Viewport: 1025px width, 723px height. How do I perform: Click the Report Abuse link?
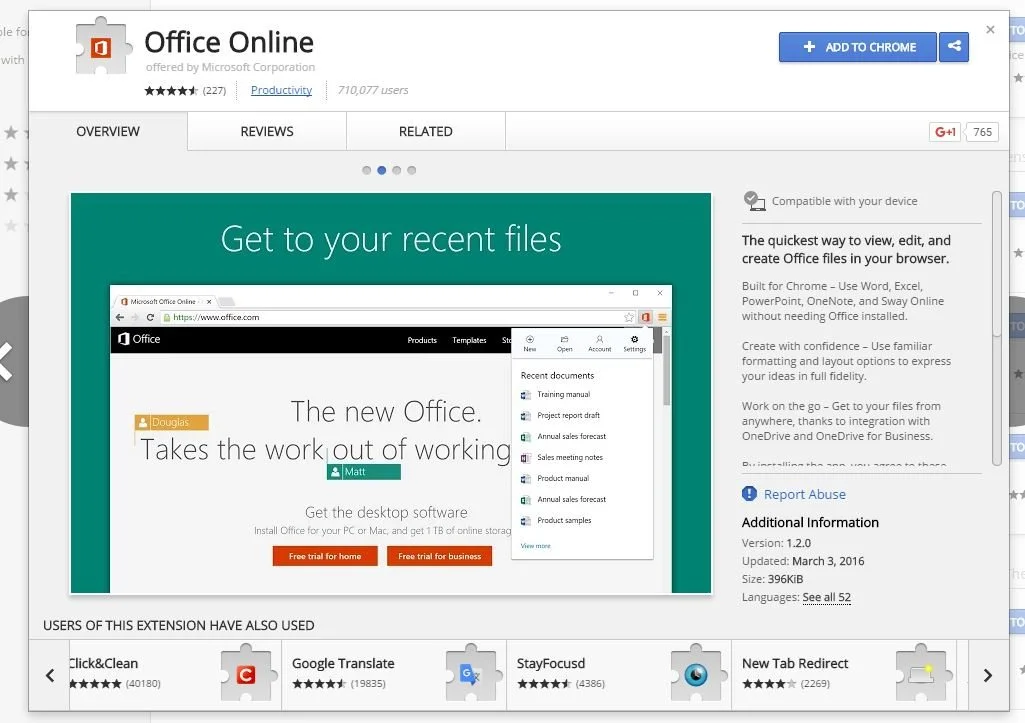pyautogui.click(x=805, y=494)
